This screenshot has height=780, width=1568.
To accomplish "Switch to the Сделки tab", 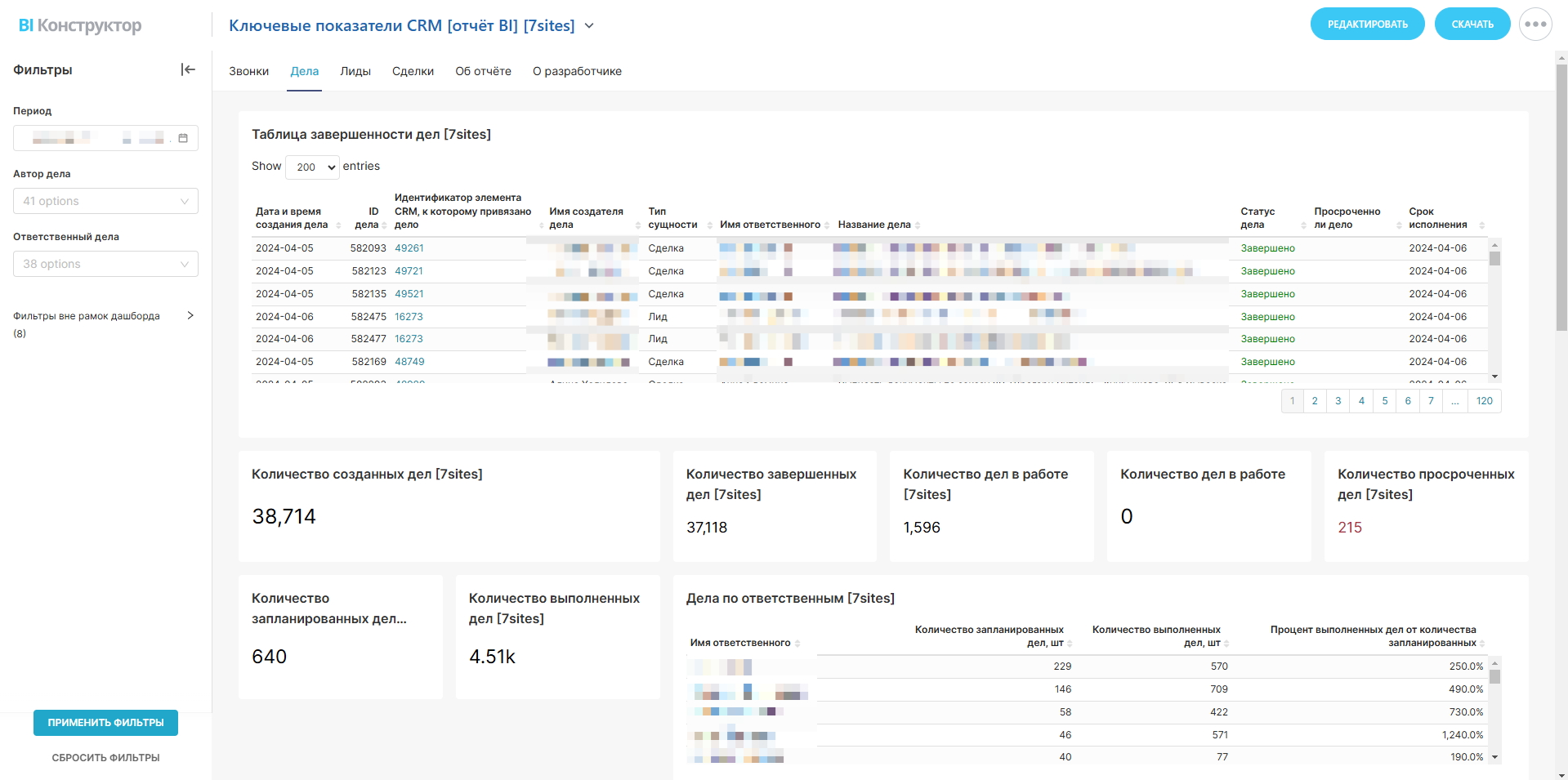I will tap(413, 72).
